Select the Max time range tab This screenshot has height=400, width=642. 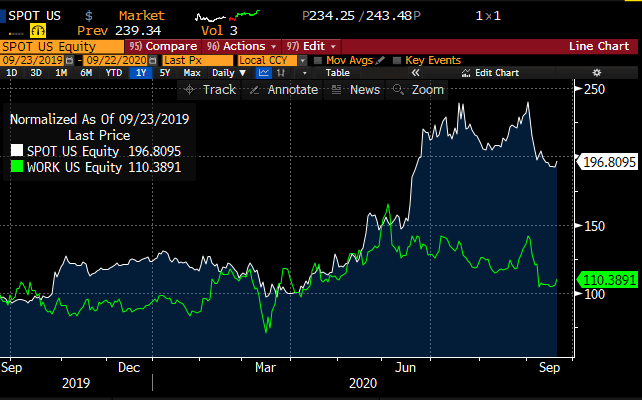pyautogui.click(x=192, y=73)
